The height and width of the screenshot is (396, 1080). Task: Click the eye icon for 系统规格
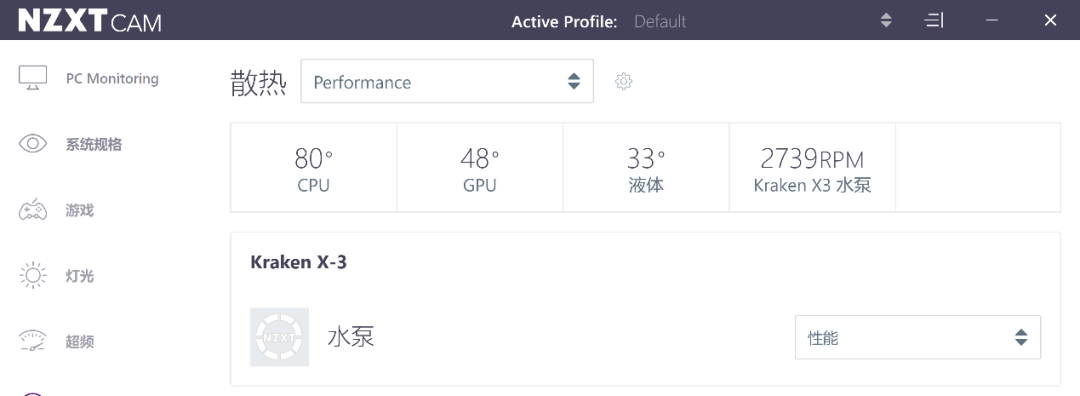32,144
